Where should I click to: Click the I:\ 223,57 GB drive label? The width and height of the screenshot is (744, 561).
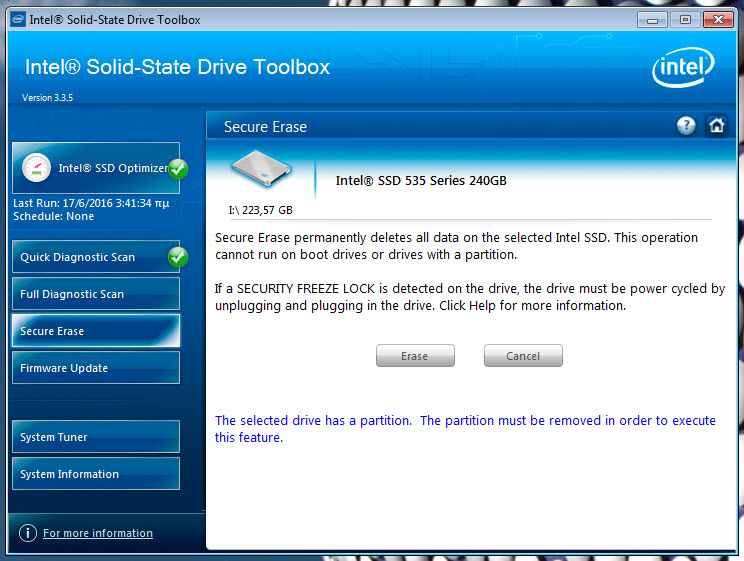(260, 210)
